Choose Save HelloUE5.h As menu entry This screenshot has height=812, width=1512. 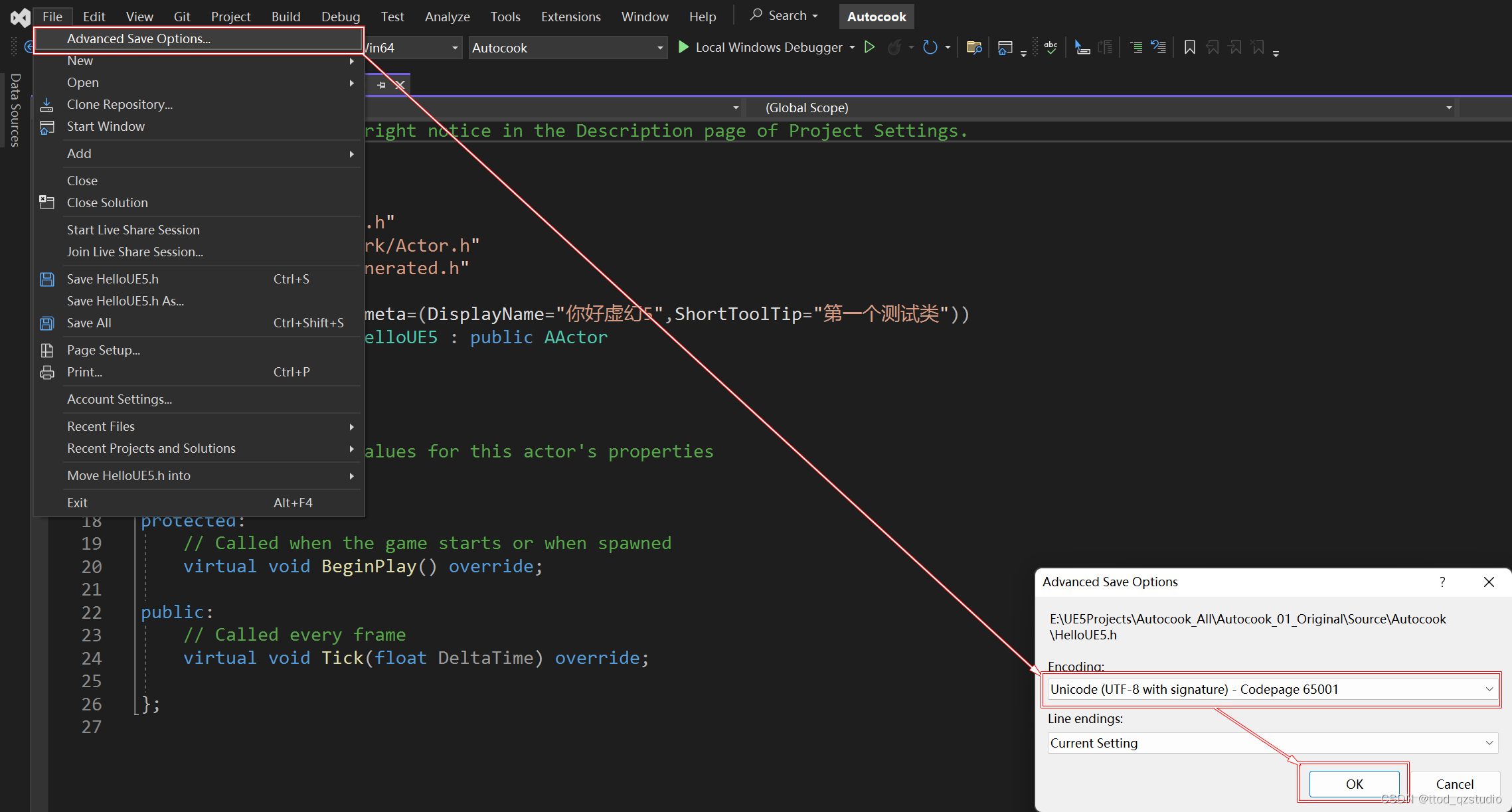(198, 301)
